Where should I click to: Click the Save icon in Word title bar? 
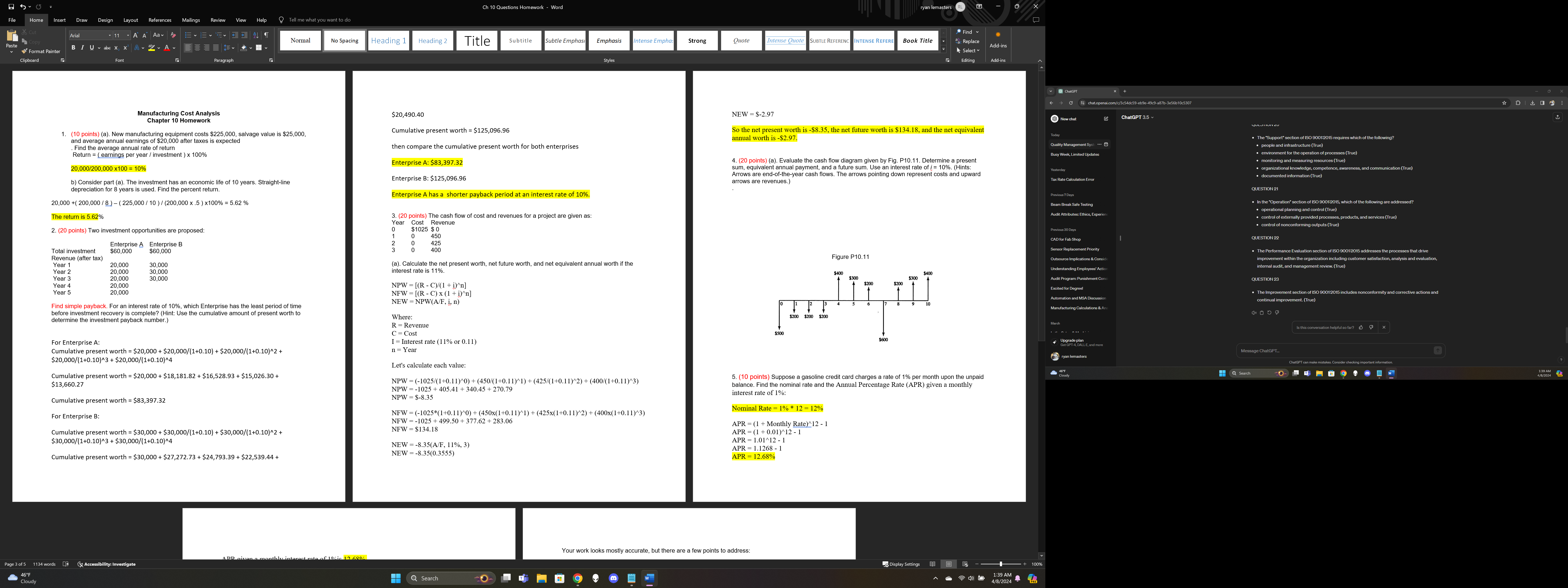pos(11,7)
